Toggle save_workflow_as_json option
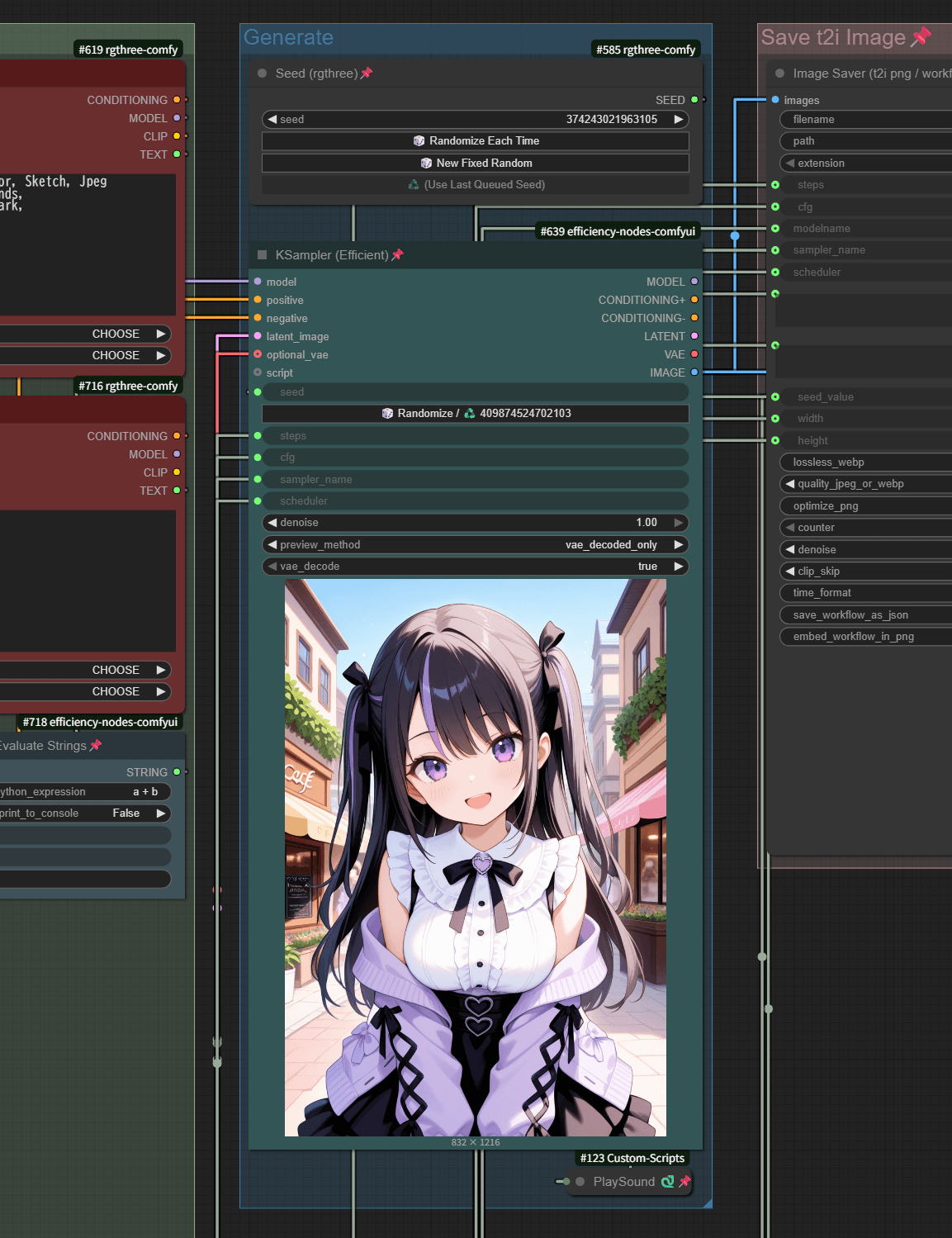This screenshot has width=952, height=1238. coord(865,615)
